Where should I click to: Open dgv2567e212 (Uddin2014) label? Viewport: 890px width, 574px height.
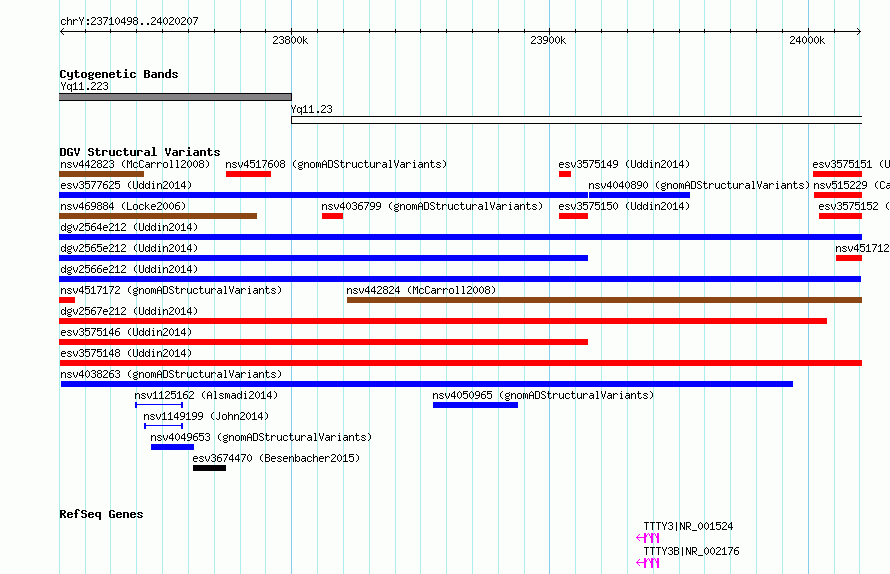tap(129, 311)
